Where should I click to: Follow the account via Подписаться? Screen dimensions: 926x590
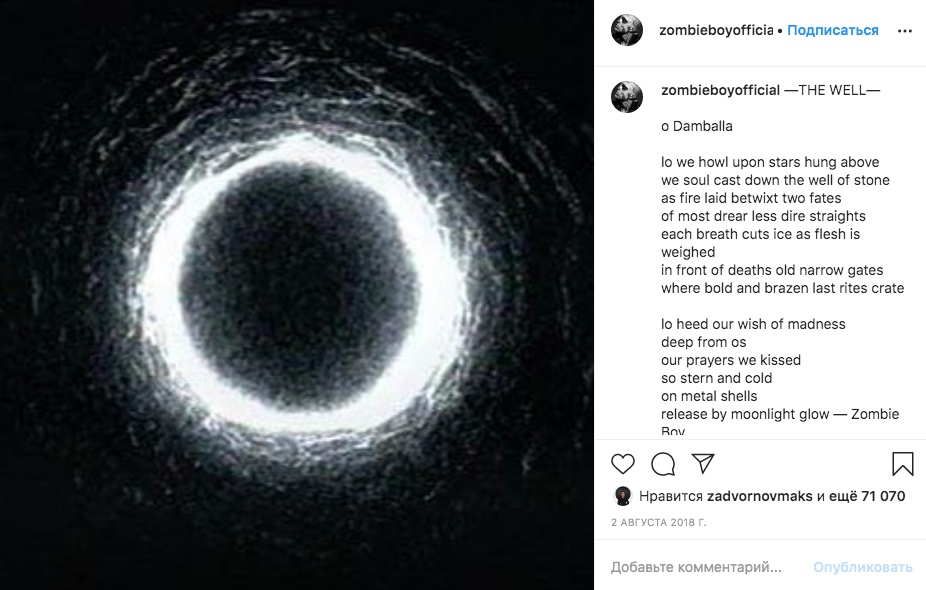coord(832,30)
